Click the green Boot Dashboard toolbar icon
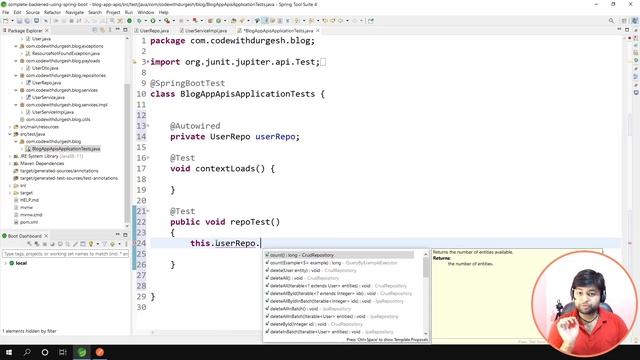 (129, 21)
